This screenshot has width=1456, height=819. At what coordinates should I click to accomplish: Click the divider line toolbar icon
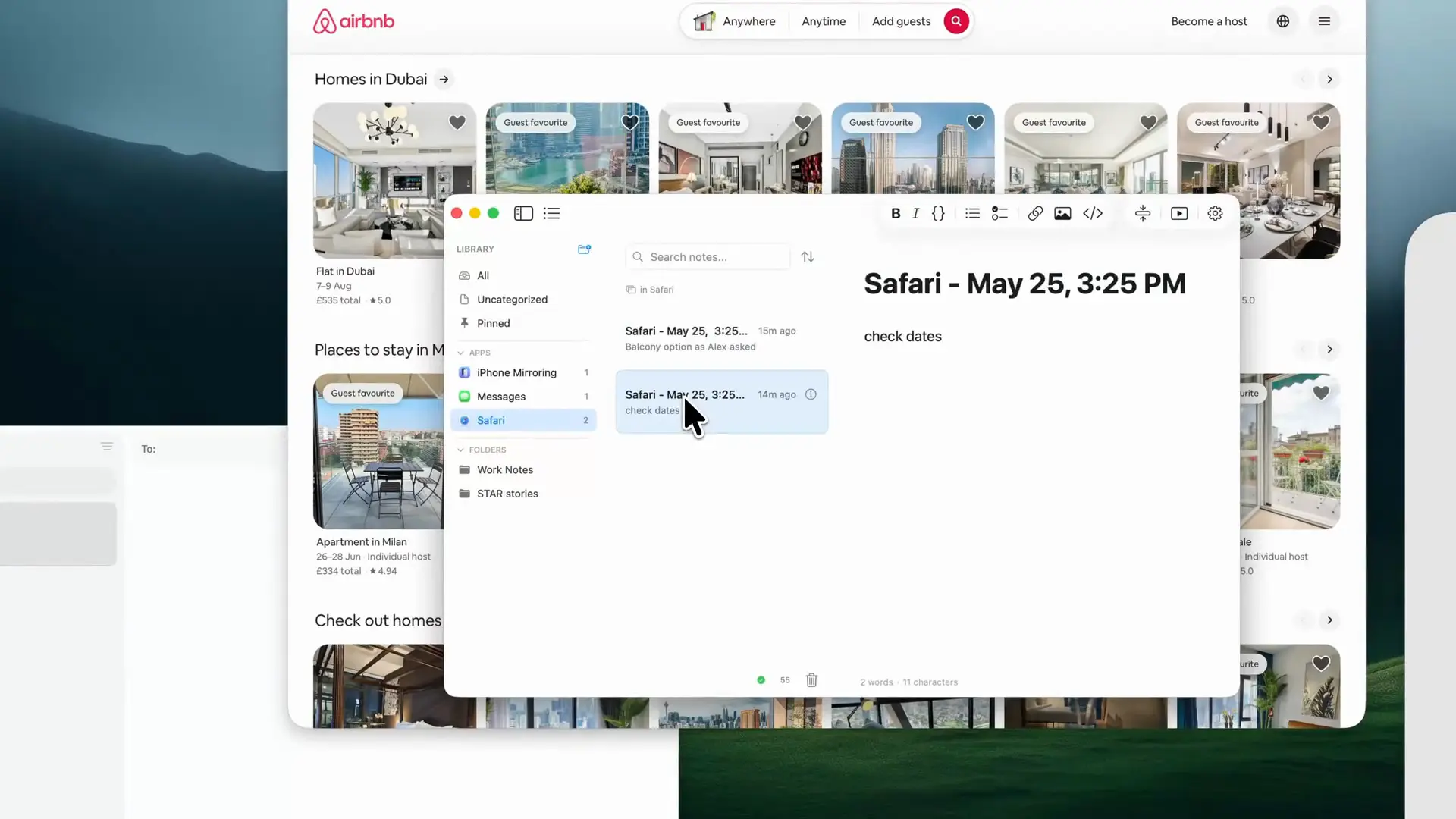click(x=1143, y=214)
